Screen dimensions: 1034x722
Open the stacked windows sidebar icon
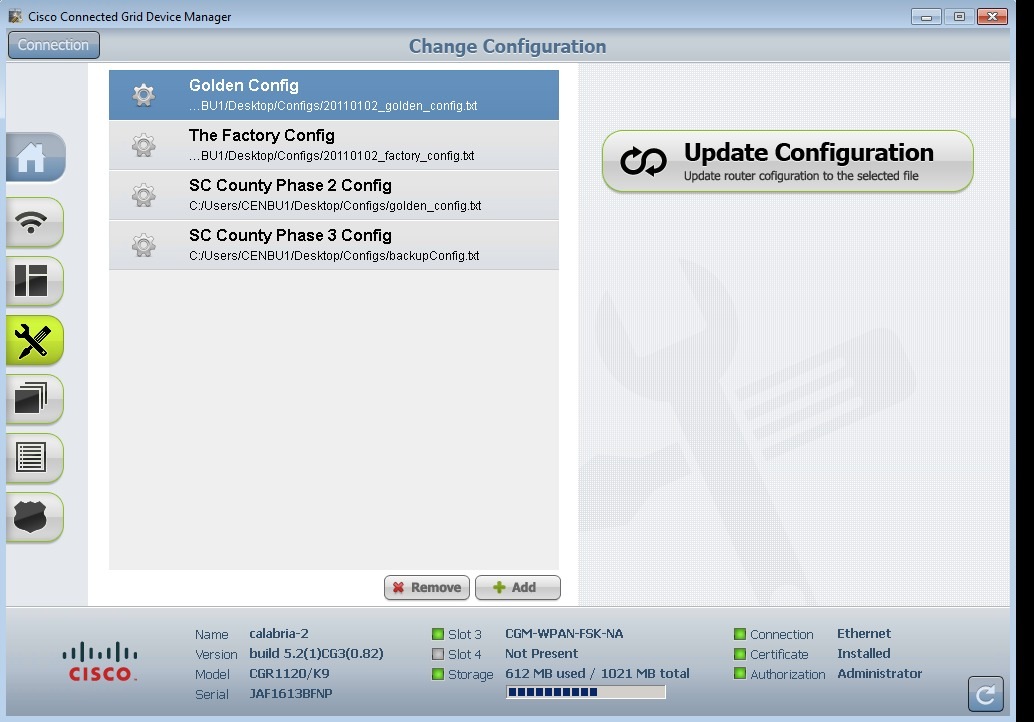34,399
